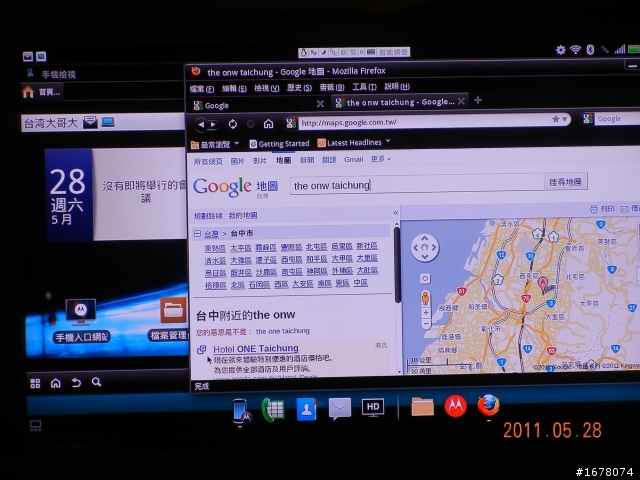Open 檔案管理 folder shortcut
This screenshot has height=480, width=640.
[x=171, y=319]
